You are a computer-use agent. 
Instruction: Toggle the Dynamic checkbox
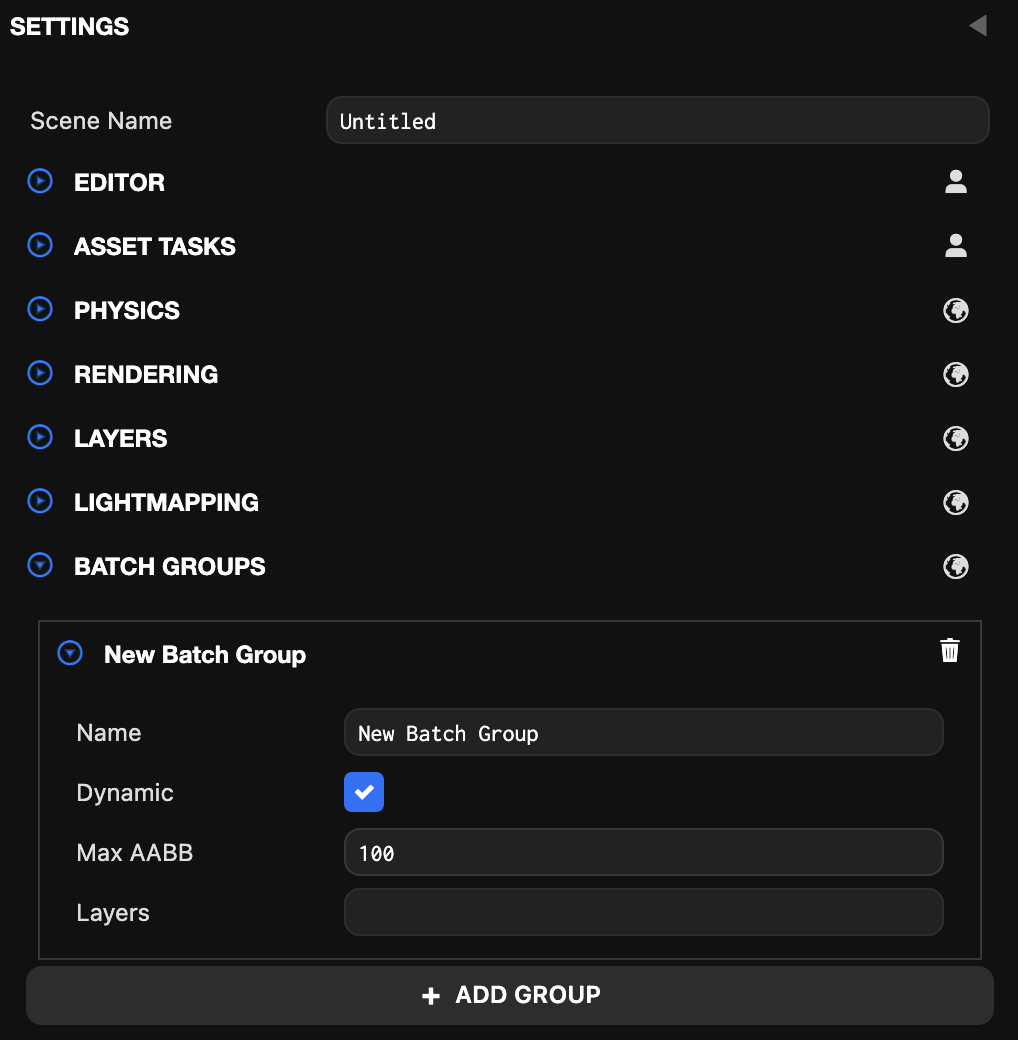tap(363, 792)
